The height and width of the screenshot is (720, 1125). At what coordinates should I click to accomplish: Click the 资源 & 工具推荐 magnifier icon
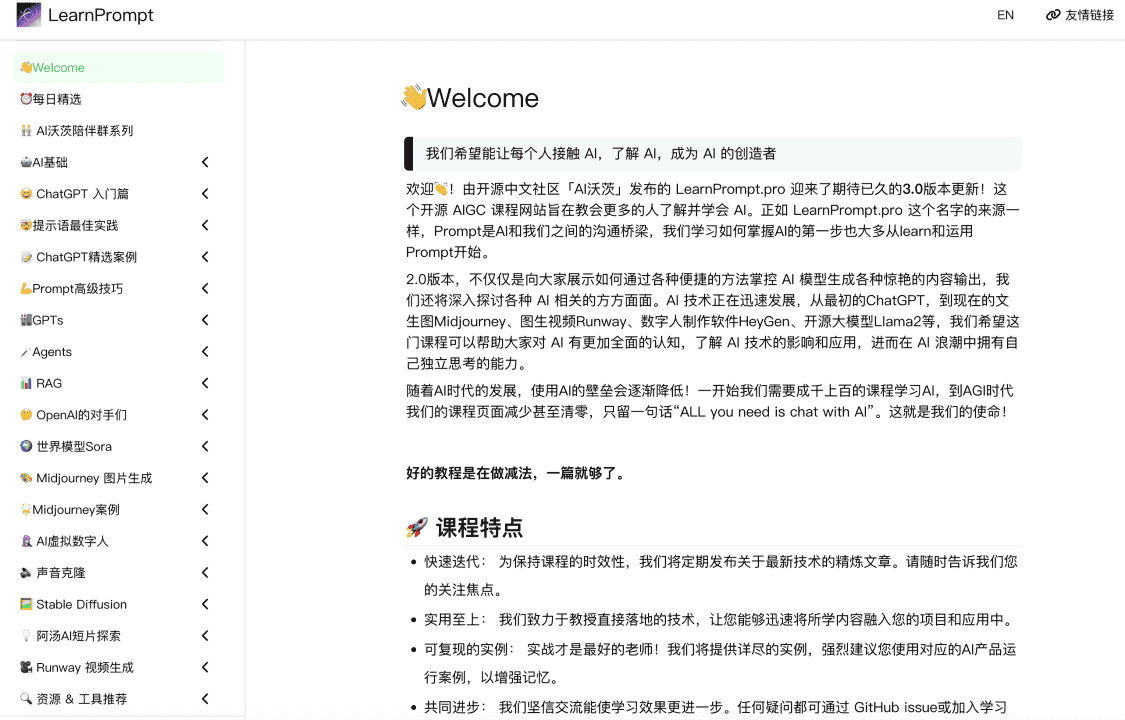(x=27, y=698)
